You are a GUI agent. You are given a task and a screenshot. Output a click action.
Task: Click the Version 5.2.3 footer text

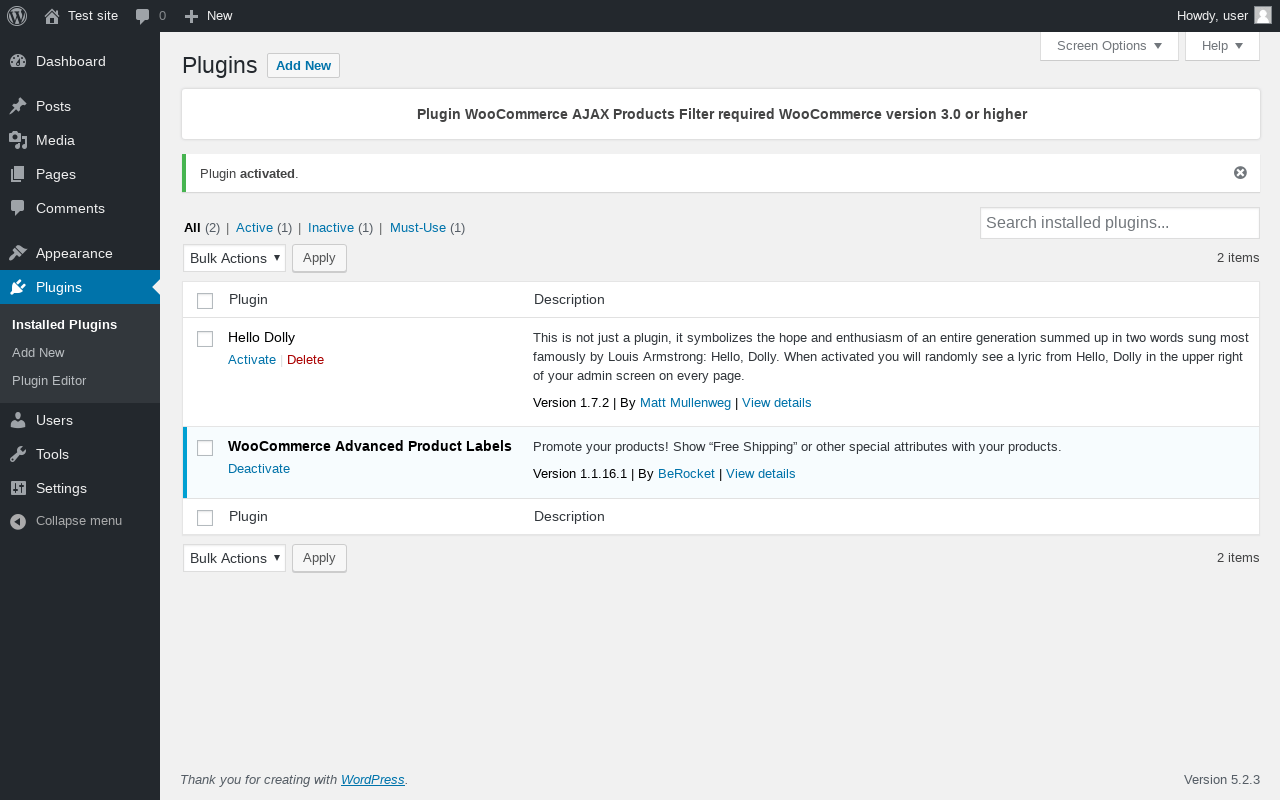click(1222, 780)
